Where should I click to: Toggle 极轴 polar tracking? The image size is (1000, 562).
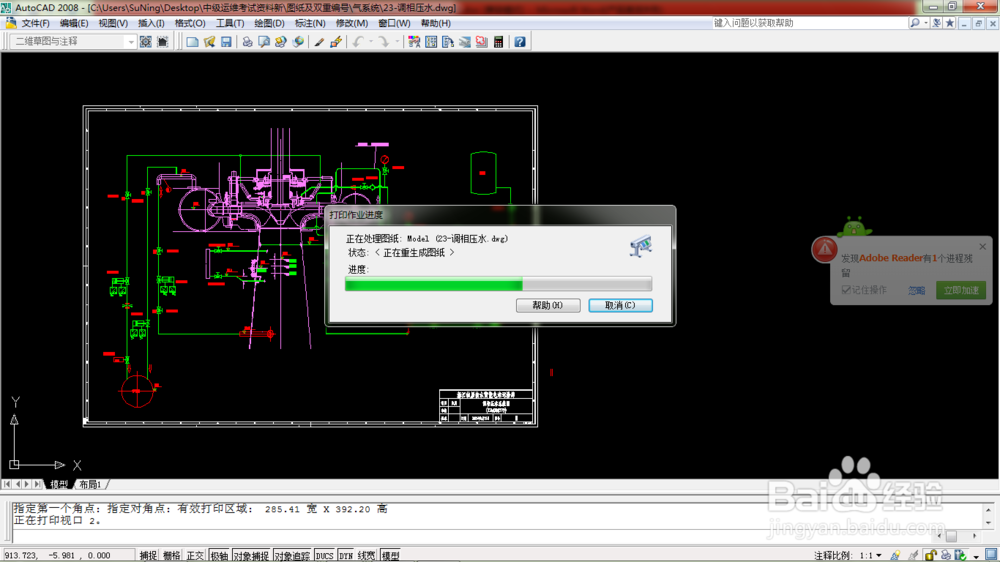pyautogui.click(x=219, y=556)
